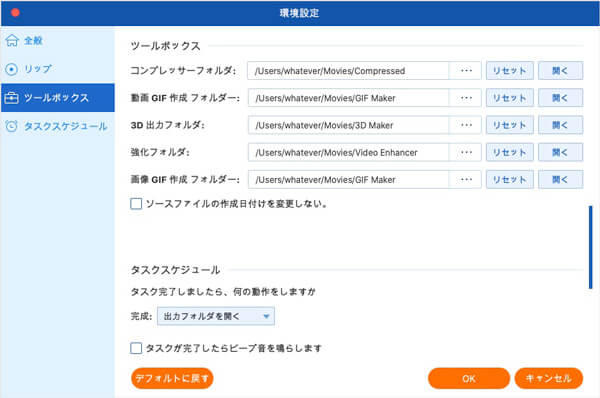Screen dimensions: 600x398
Task: Browse for the 画像 GIF 作成 フォルダー path
Action: tap(466, 179)
